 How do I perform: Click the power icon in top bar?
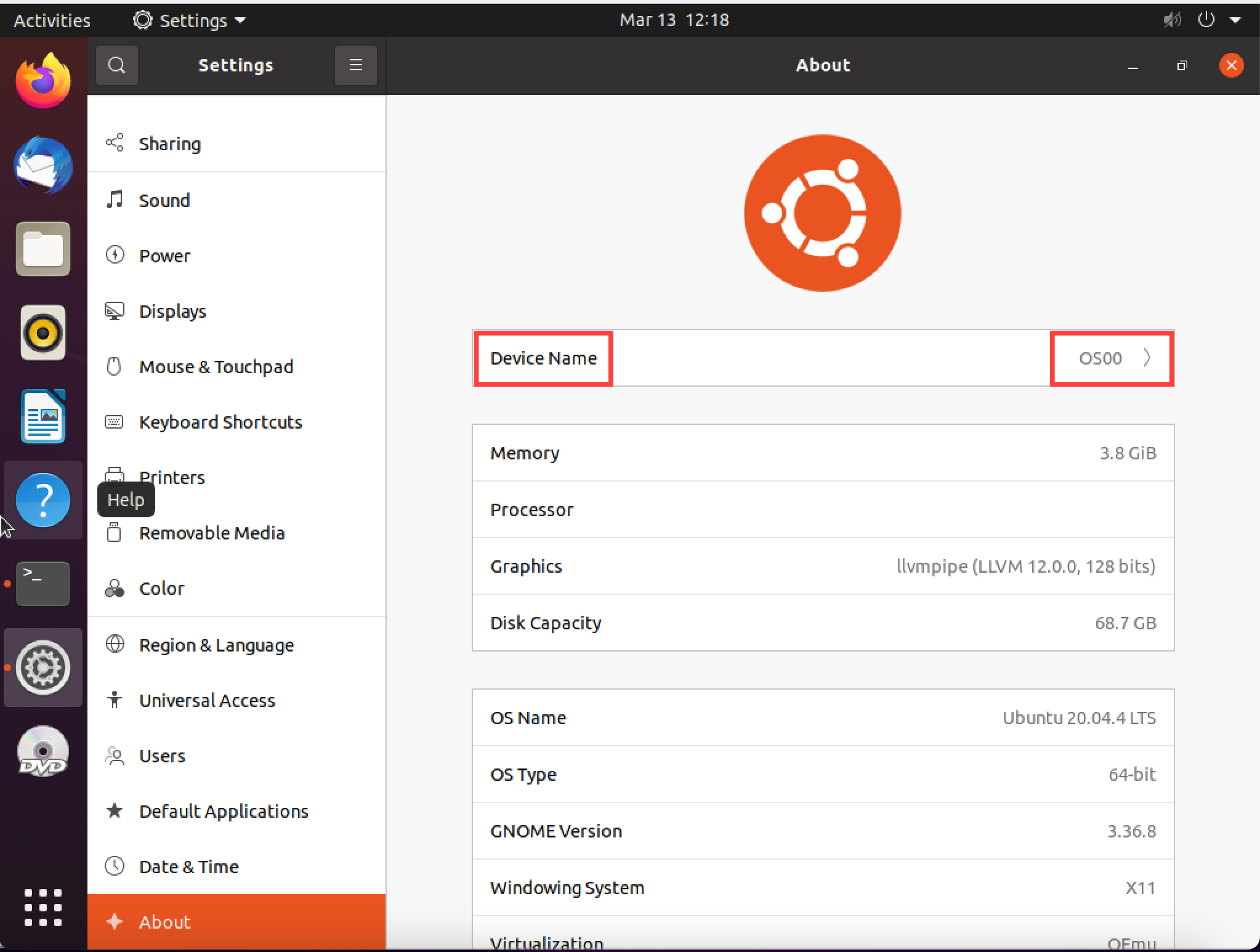pos(1206,20)
